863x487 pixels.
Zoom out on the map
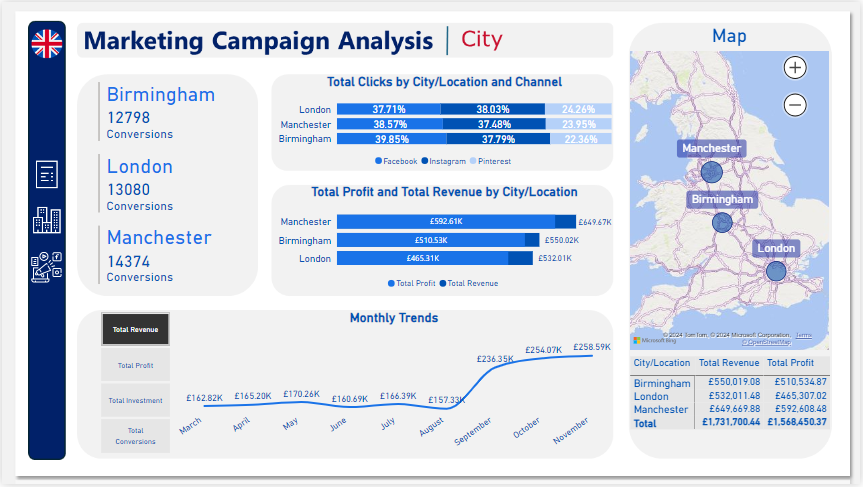(795, 104)
